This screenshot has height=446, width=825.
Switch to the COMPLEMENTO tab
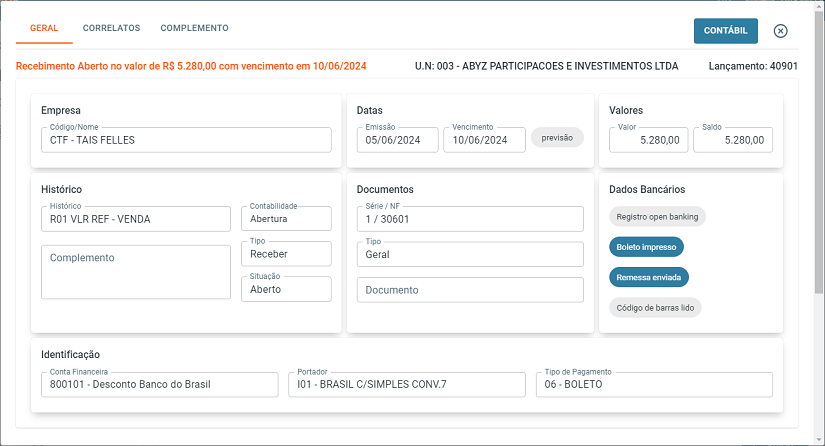pyautogui.click(x=194, y=28)
